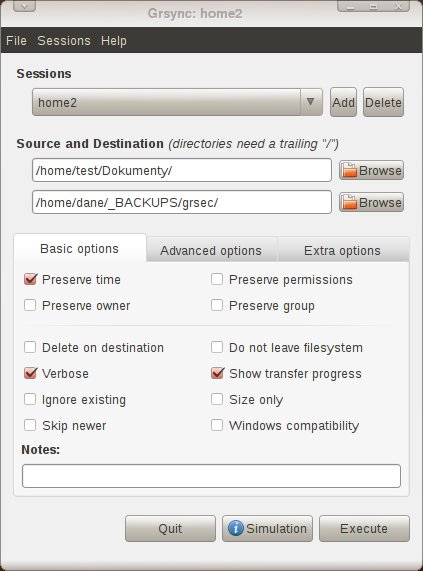Maximize the Grsync window
Viewport: 423px width, 571px height.
373,6
